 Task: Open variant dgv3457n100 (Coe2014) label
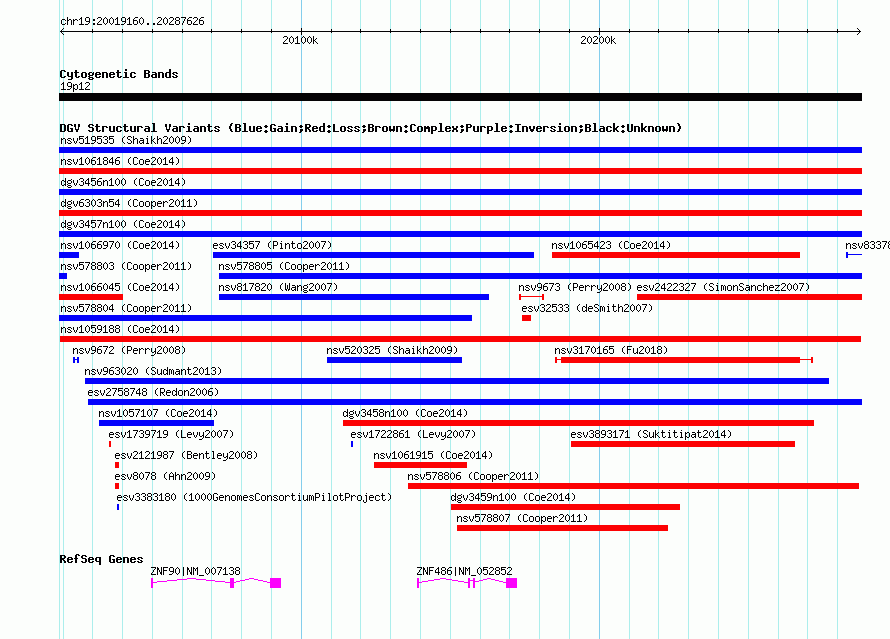[x=123, y=224]
